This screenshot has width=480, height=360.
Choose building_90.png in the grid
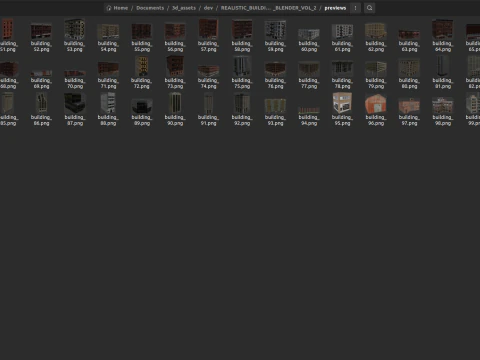[x=175, y=110]
